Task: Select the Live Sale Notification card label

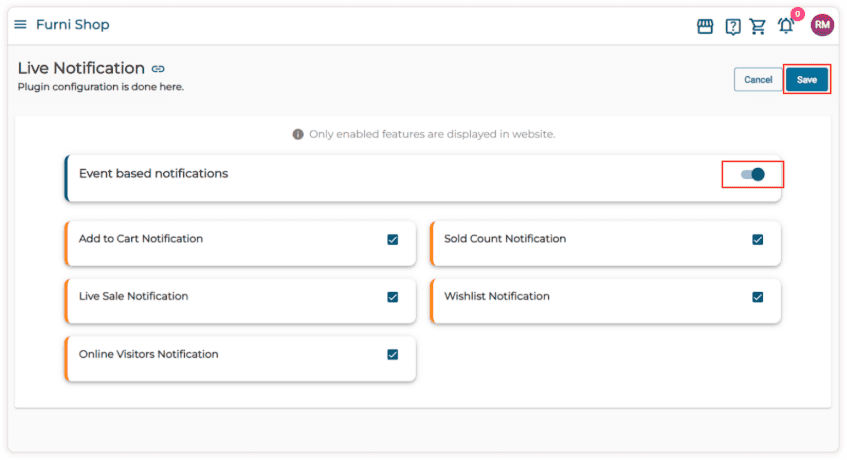Action: coord(133,297)
